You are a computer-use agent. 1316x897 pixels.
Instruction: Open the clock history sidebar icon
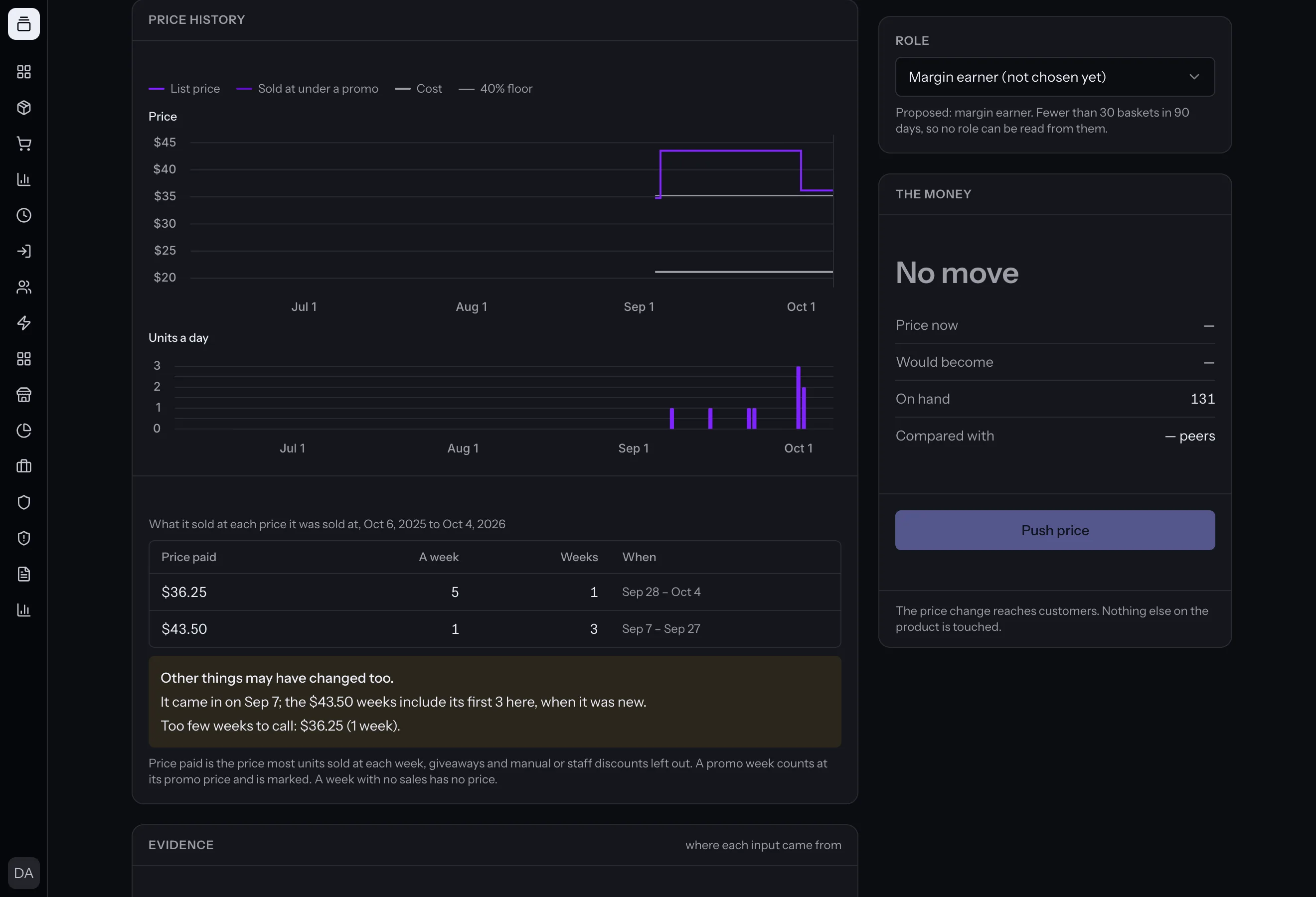point(24,215)
